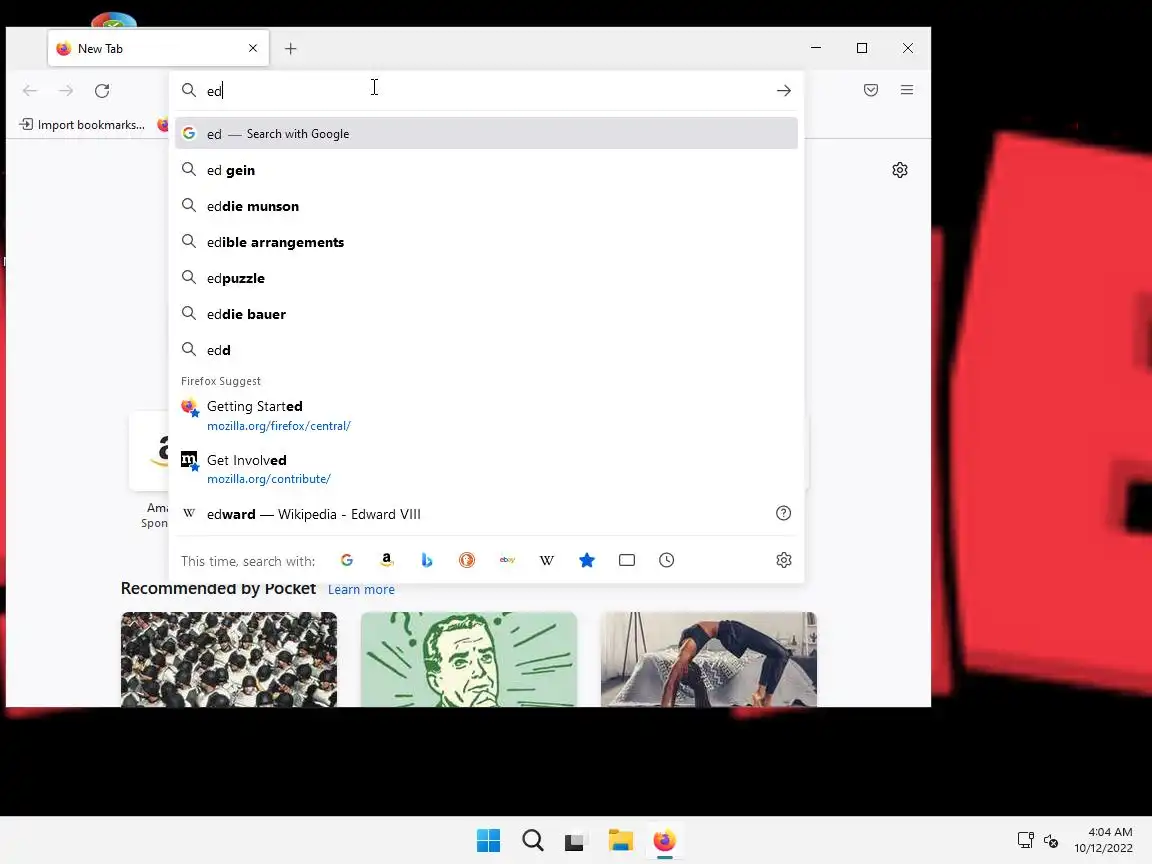The height and width of the screenshot is (864, 1152).
Task: Open edward Wikipedia Edward VIII suggestion
Action: pos(472,514)
